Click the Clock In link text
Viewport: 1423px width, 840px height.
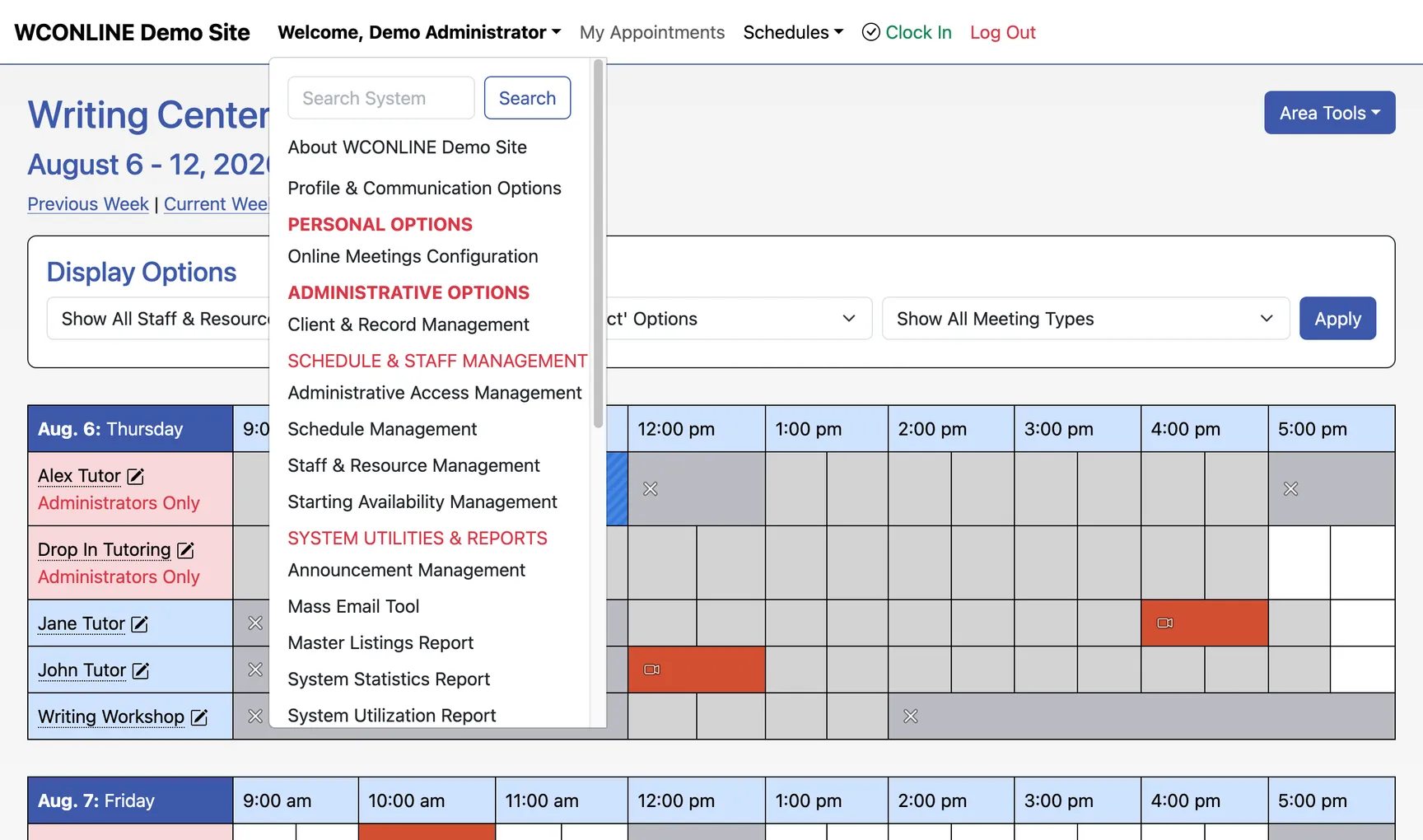(x=918, y=32)
